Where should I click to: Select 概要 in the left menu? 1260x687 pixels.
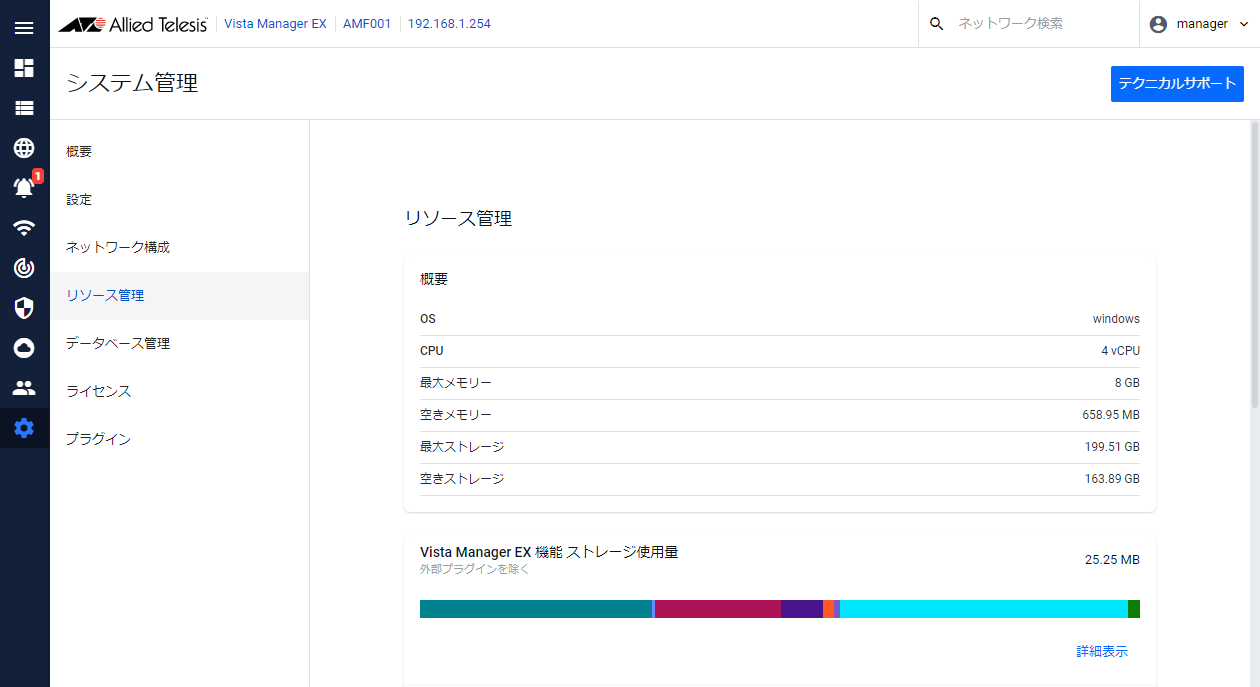pos(80,152)
